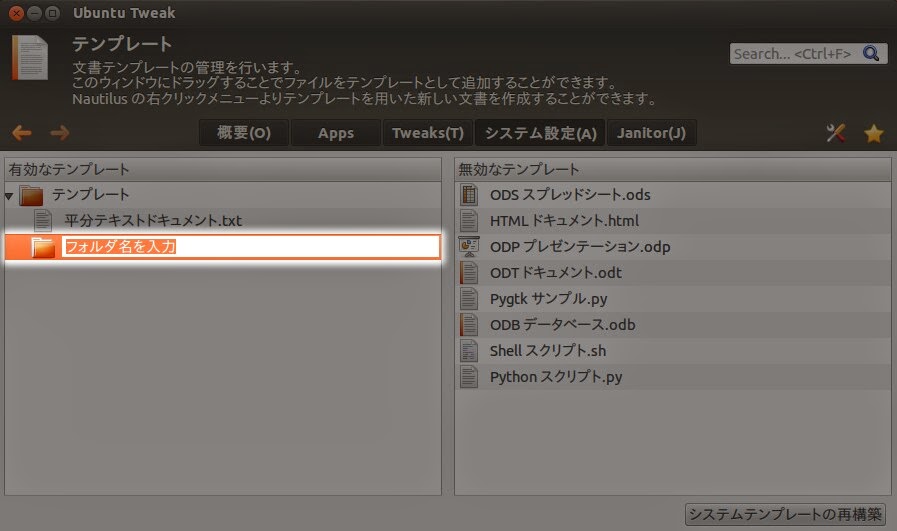This screenshot has height=531, width=897.
Task: Switch to the Tweaks(T) tab
Action: coord(428,133)
